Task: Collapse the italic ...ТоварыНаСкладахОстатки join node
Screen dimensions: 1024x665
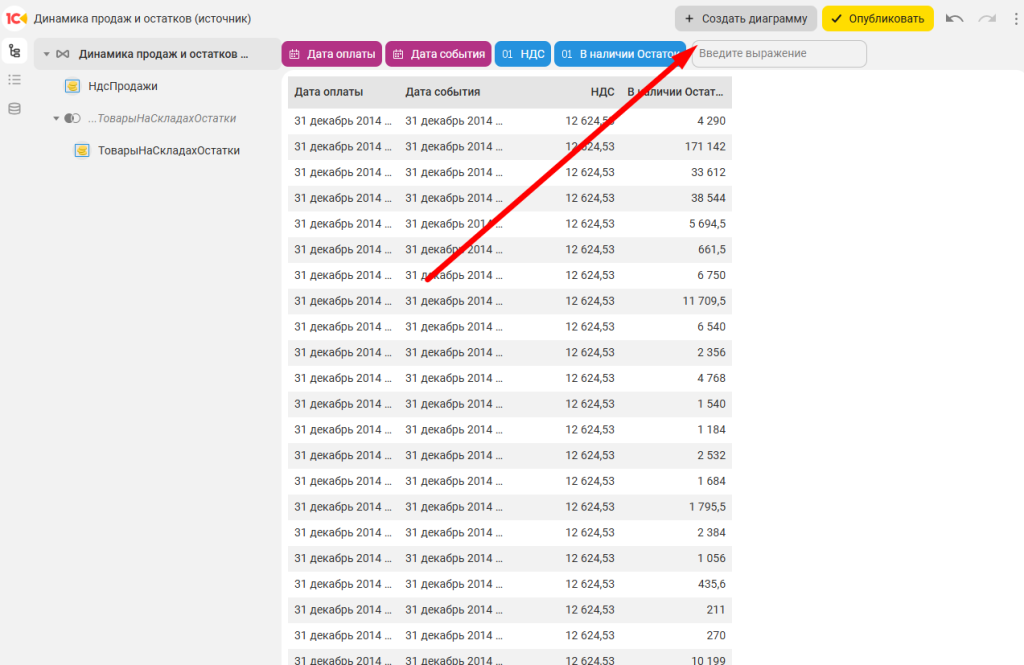Action: pos(57,118)
